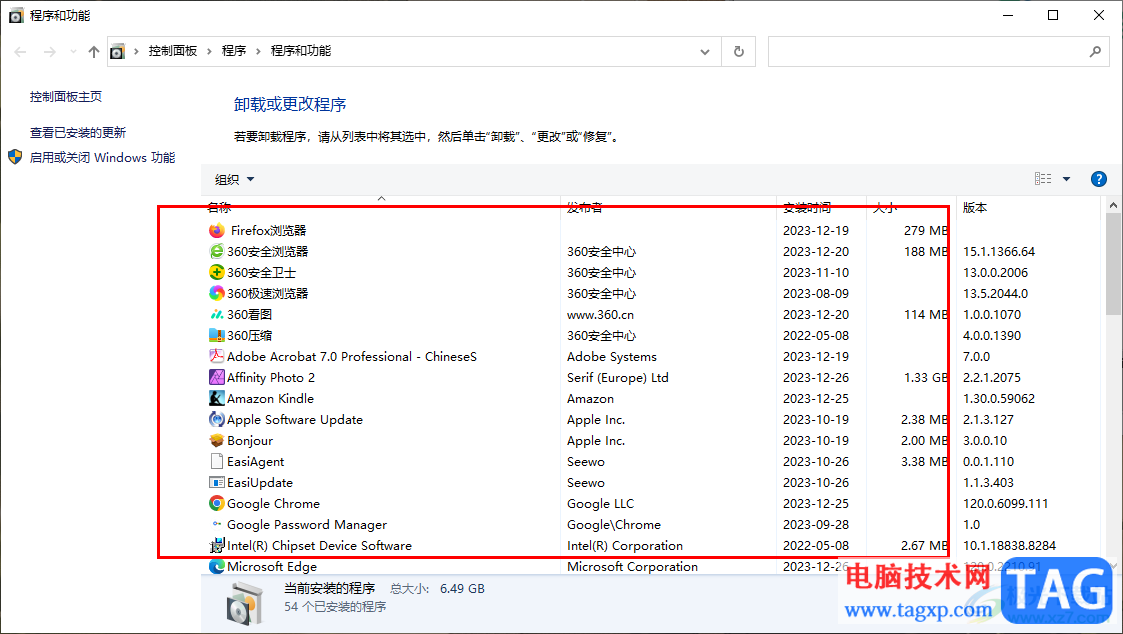Select the Microsoft Edge entry
The width and height of the screenshot is (1123, 634).
point(272,567)
